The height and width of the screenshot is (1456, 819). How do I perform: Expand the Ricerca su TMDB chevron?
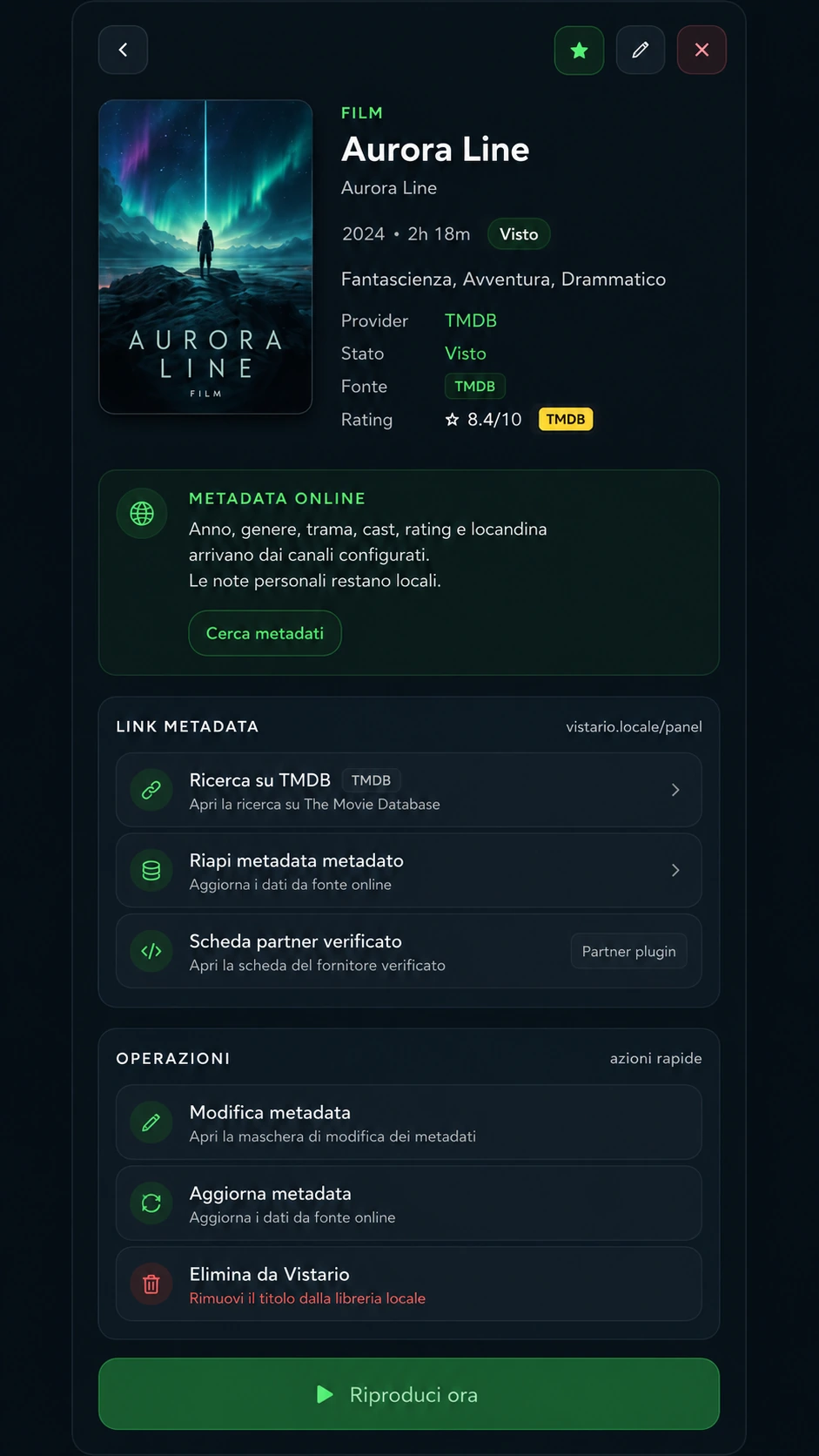click(675, 790)
